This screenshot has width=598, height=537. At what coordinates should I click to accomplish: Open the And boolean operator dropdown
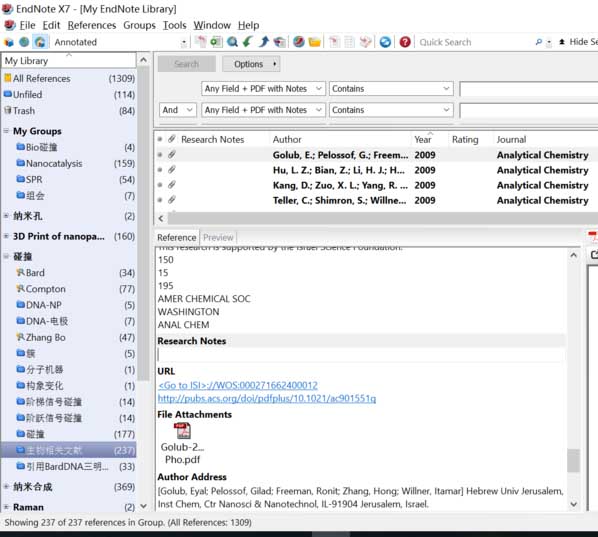[177, 110]
